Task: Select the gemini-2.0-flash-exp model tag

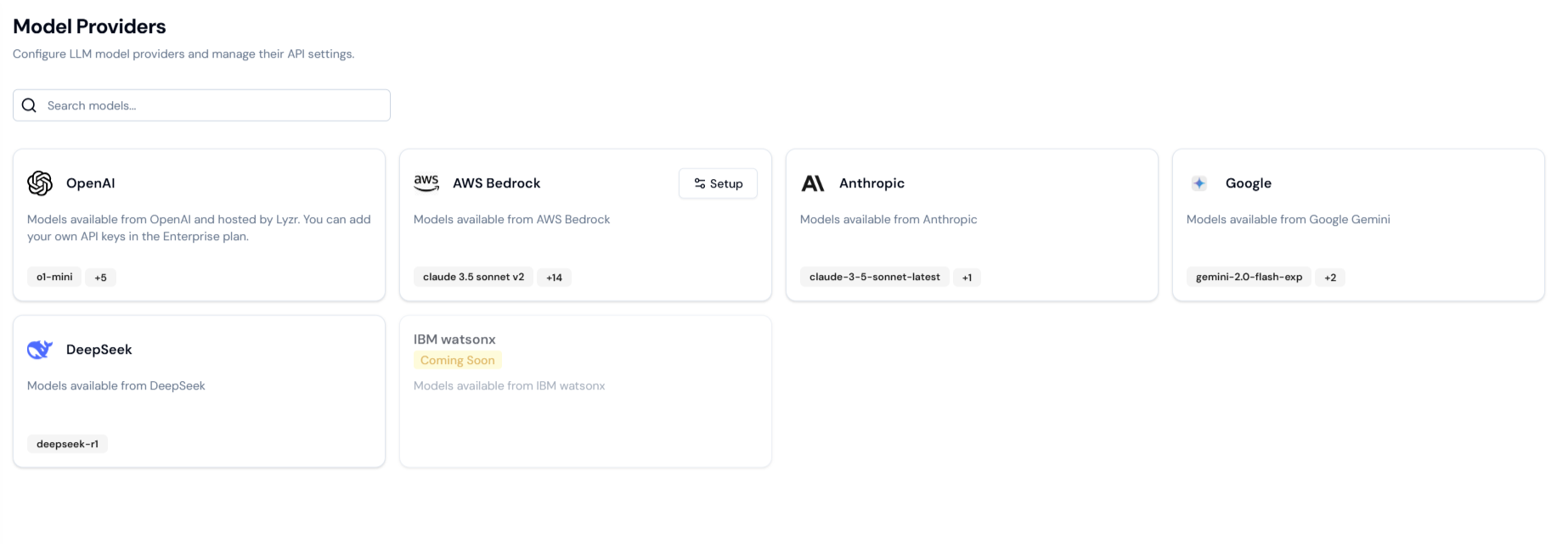Action: click(x=1249, y=277)
